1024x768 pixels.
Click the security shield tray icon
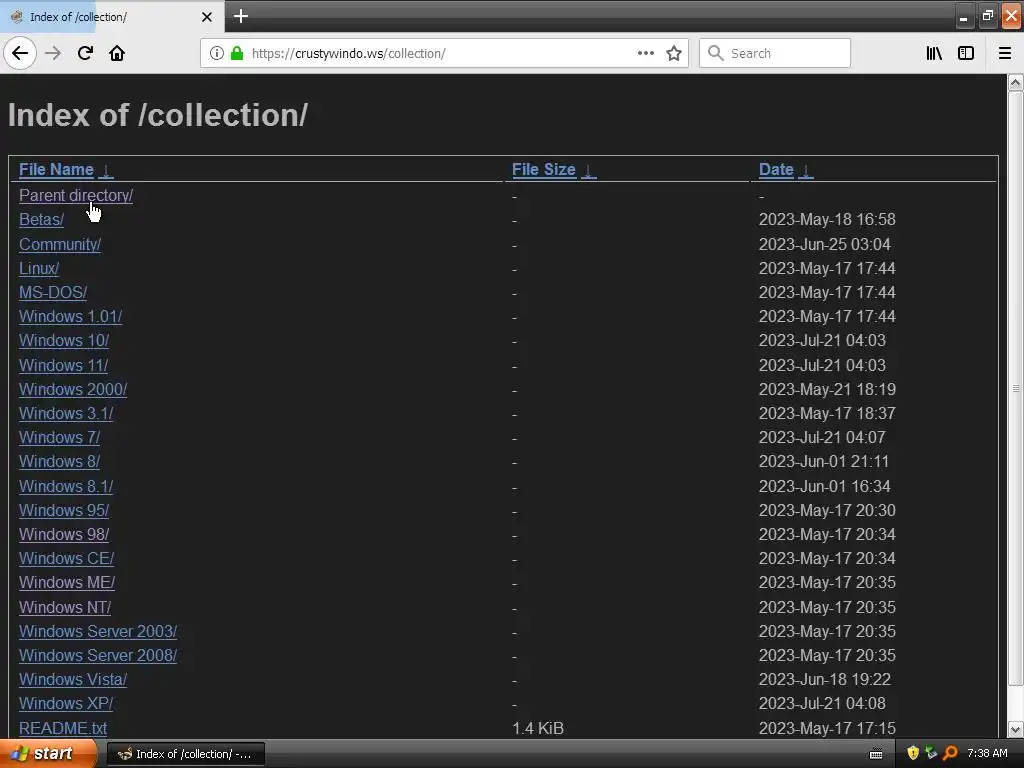tap(913, 754)
